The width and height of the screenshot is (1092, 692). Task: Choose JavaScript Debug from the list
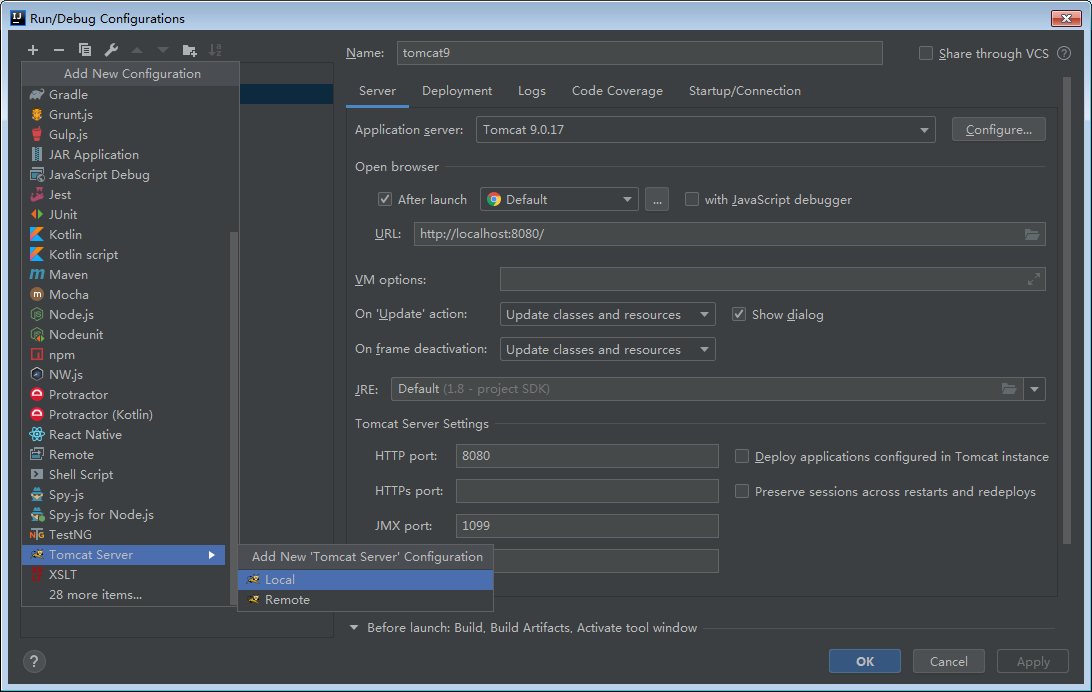click(x=124, y=175)
